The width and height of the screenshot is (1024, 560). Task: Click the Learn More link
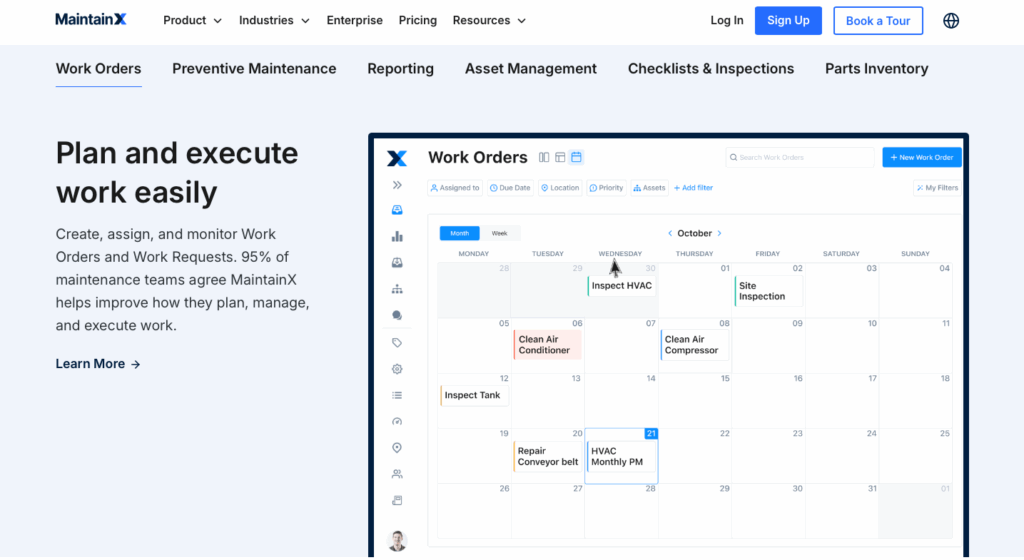98,364
